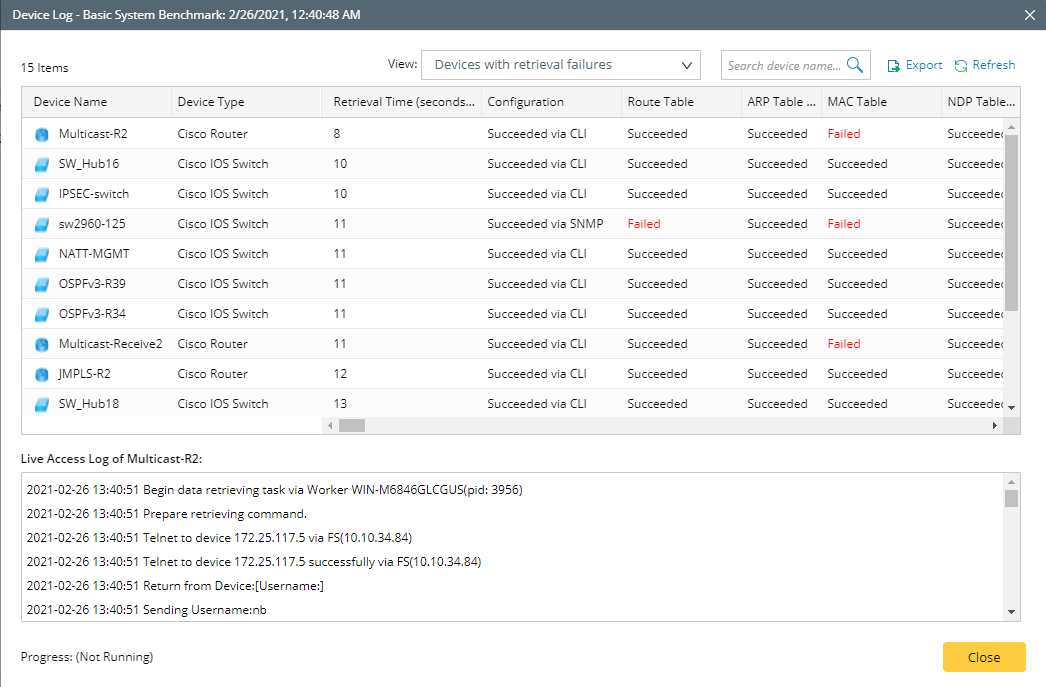Click the Refresh link
The image size is (1046, 687).
point(993,65)
